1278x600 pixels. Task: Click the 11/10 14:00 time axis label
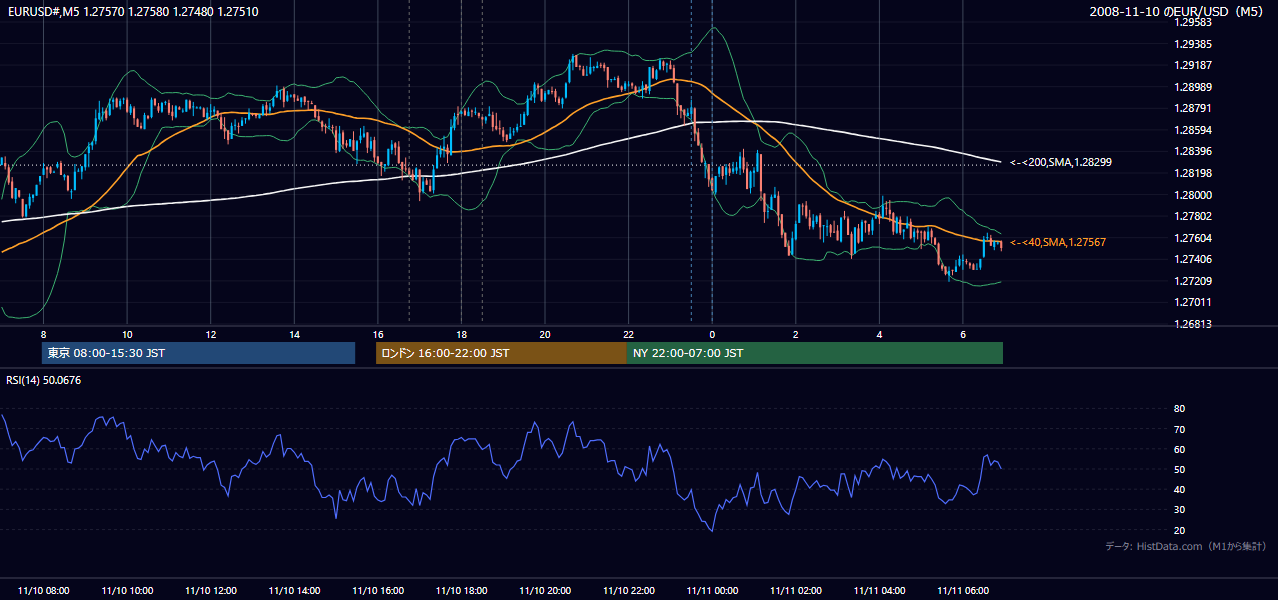pyautogui.click(x=294, y=591)
